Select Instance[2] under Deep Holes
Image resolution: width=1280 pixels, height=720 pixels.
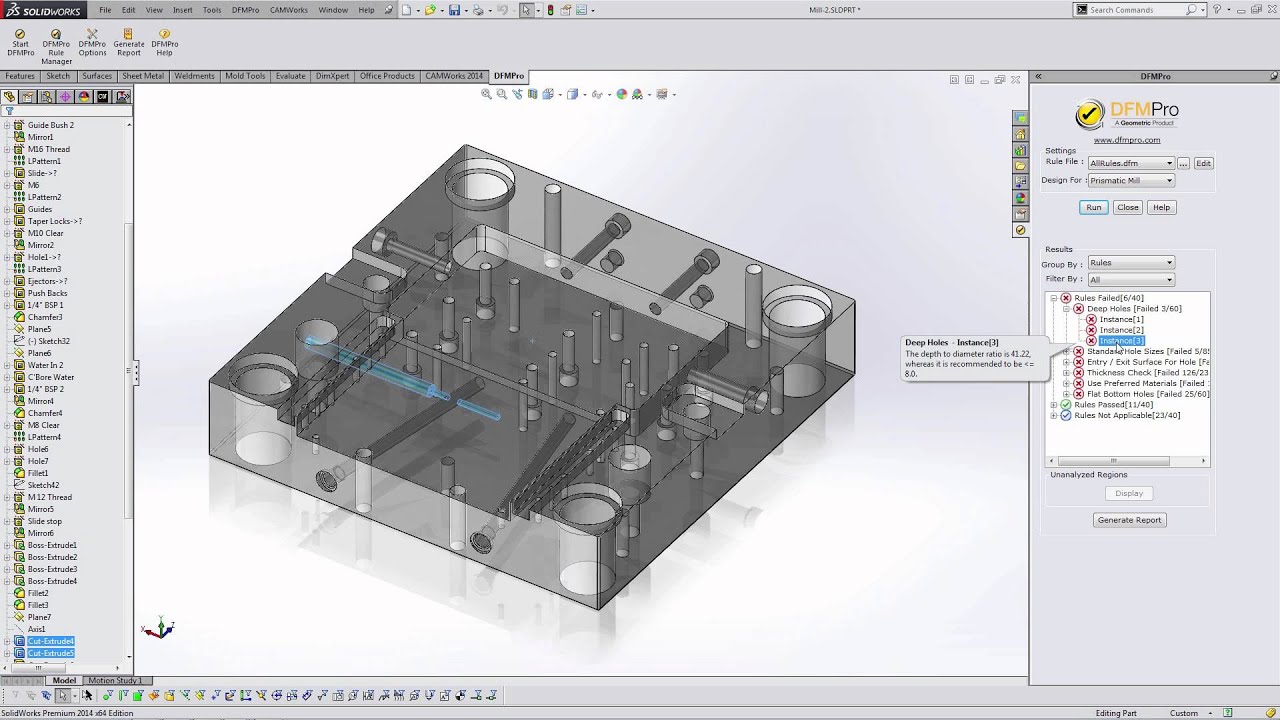click(x=1121, y=330)
